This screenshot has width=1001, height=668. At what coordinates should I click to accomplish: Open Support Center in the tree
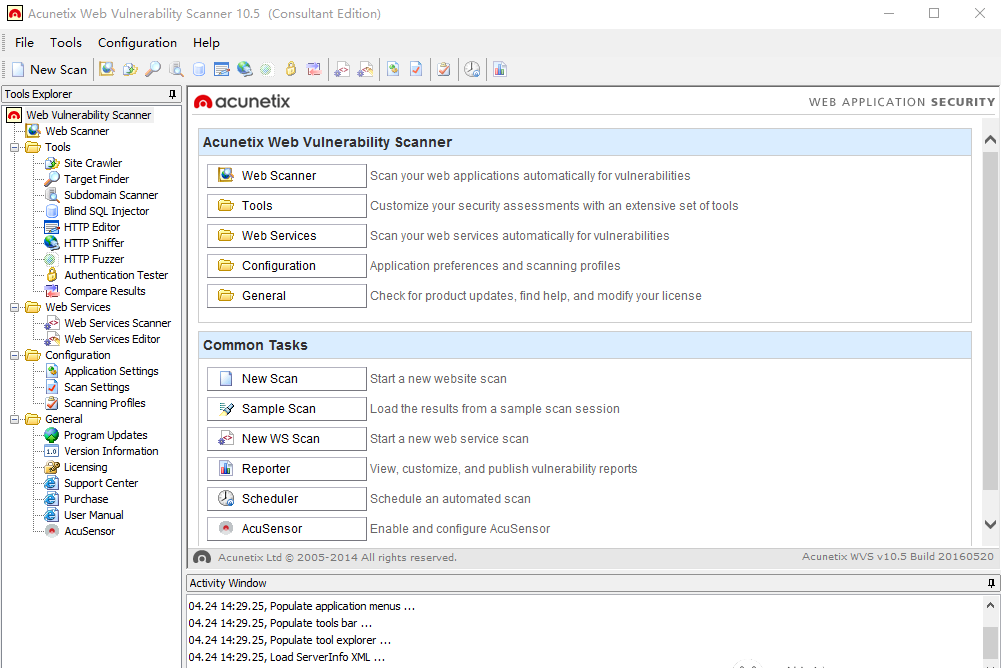tap(100, 483)
